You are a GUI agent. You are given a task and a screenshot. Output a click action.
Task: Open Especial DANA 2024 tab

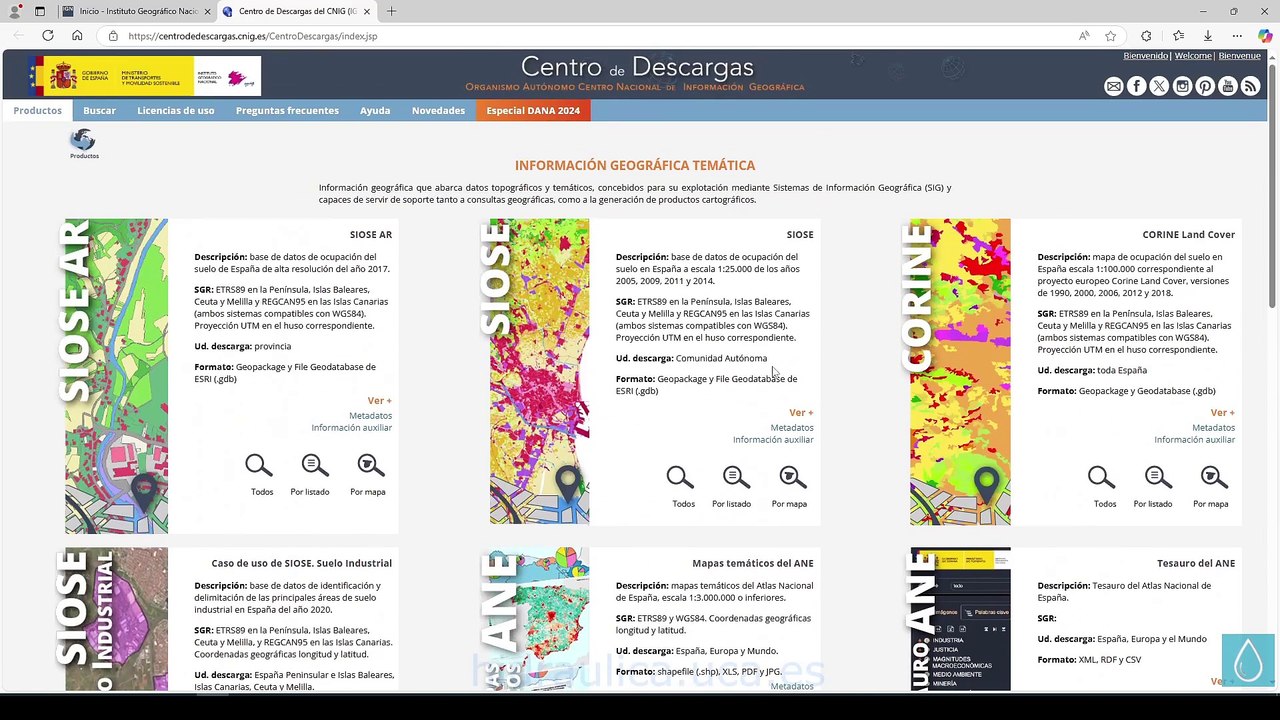(x=533, y=111)
